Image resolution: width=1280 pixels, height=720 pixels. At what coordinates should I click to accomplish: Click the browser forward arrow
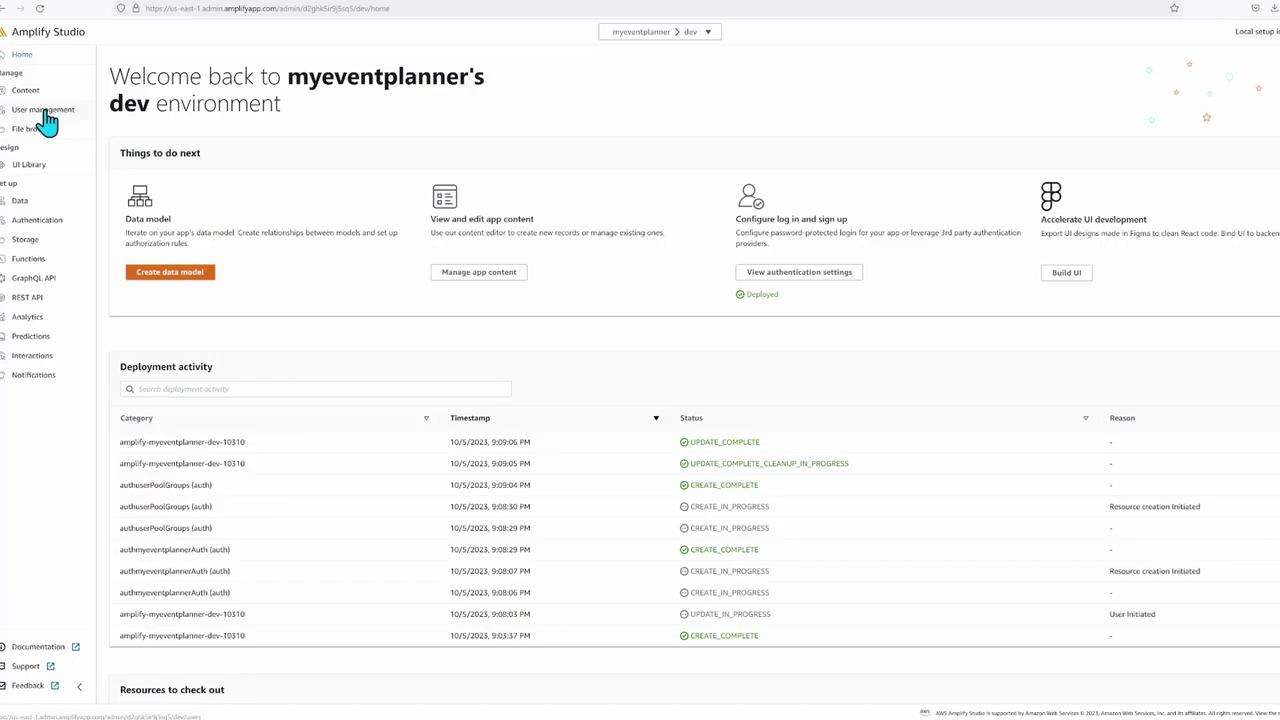[x=20, y=8]
